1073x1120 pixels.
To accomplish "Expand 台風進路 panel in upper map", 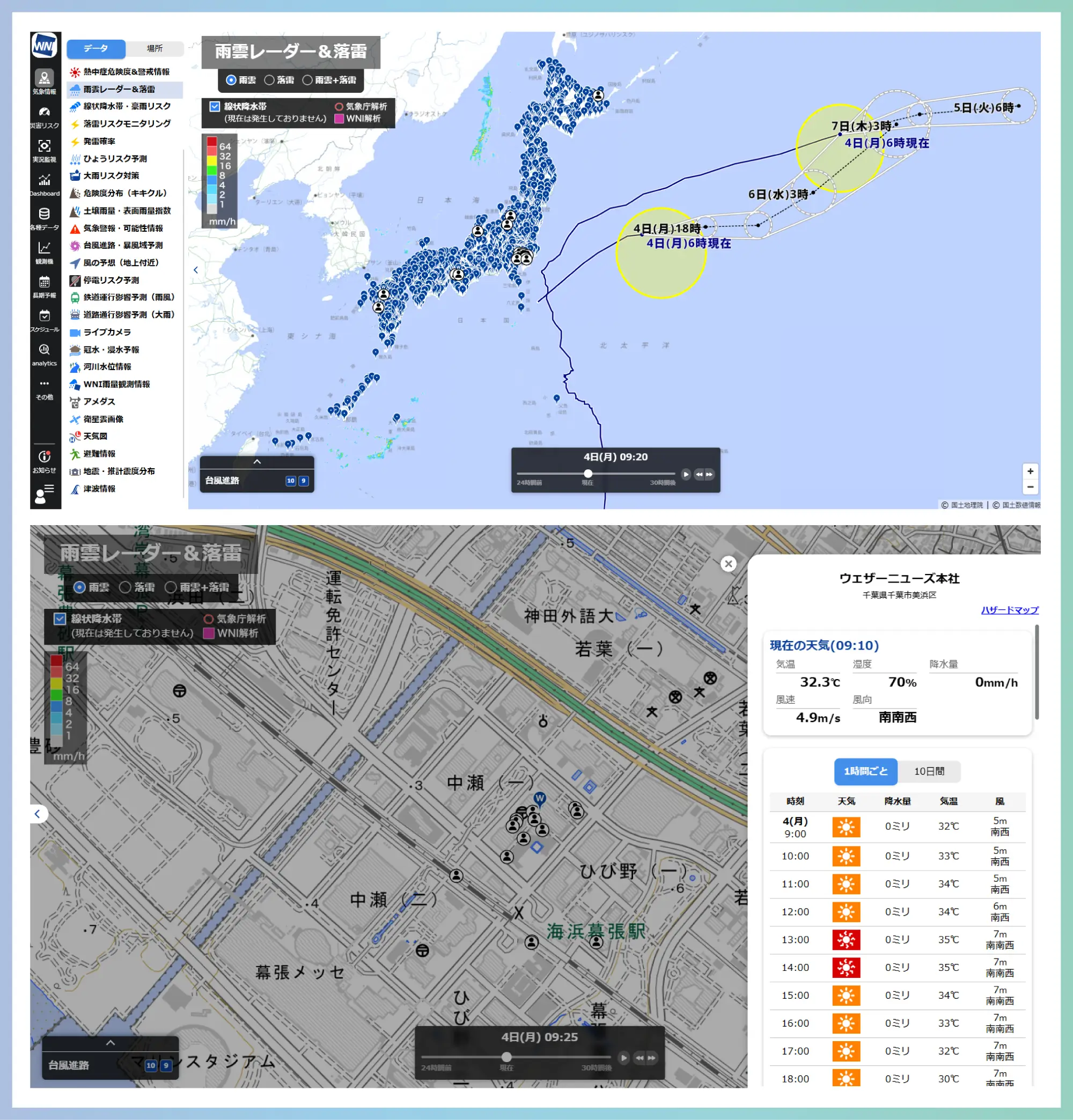I will (256, 461).
